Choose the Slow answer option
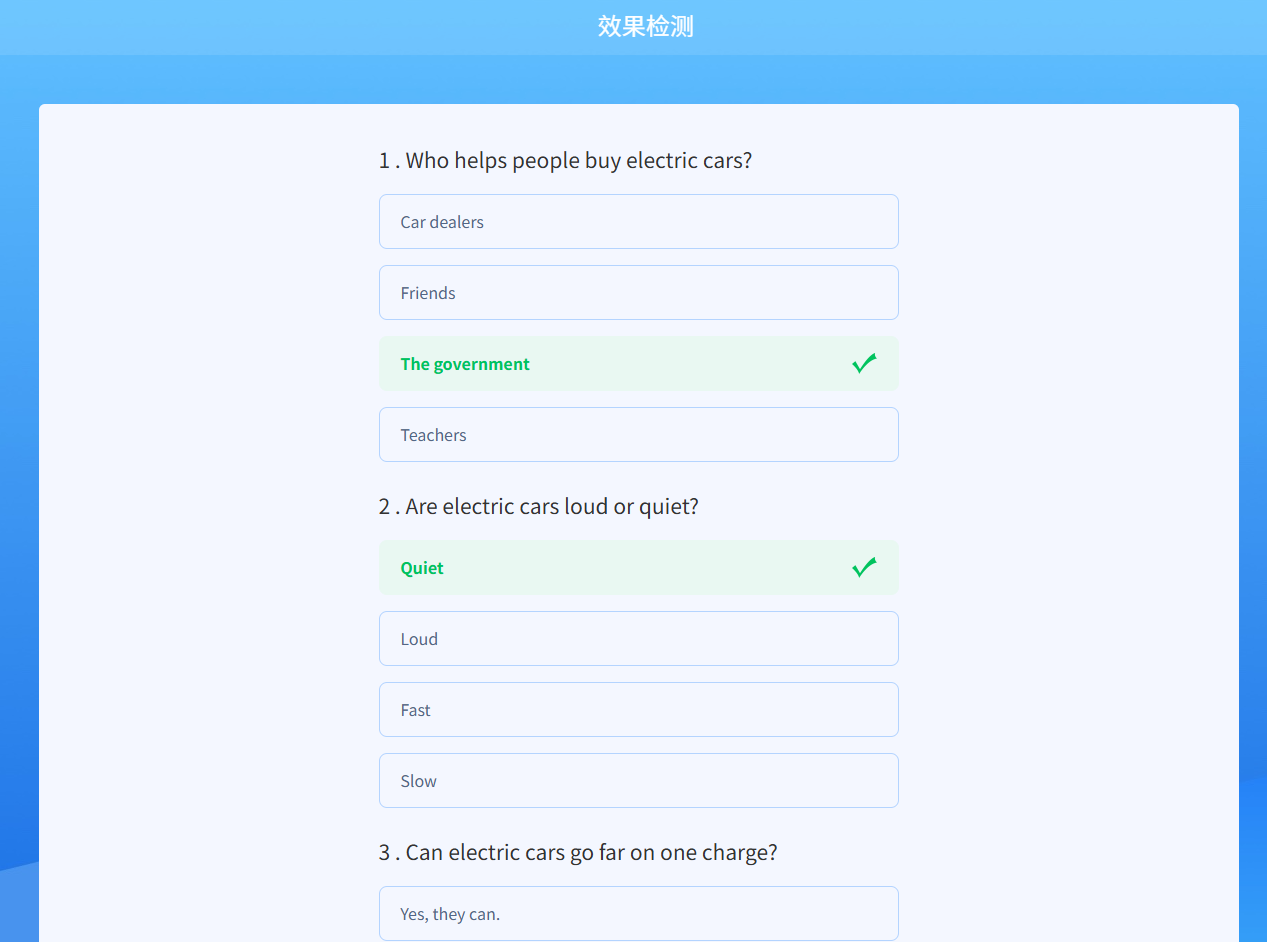This screenshot has height=942, width=1267. [638, 781]
